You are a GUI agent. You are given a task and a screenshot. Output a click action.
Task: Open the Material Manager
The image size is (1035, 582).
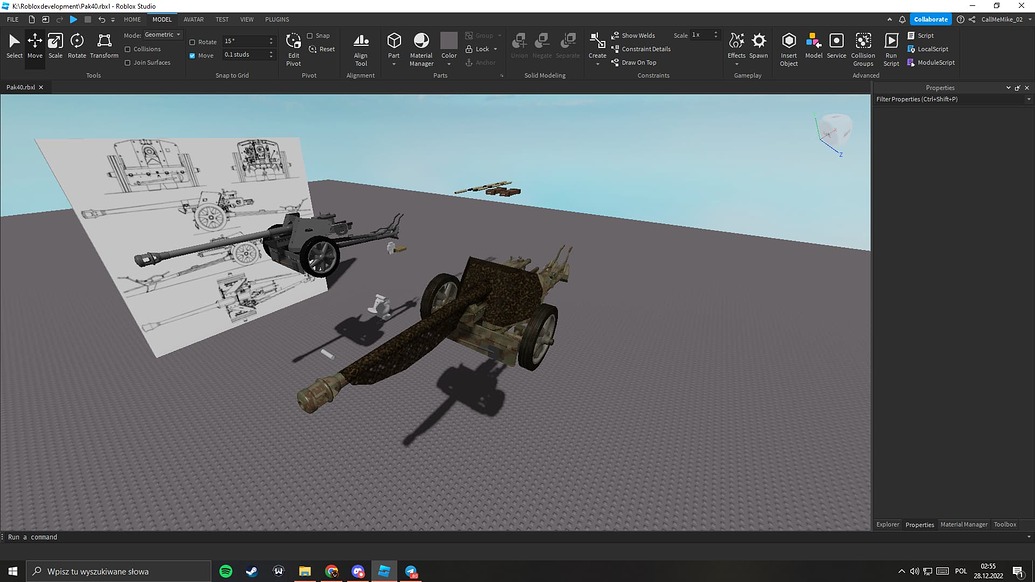point(421,45)
